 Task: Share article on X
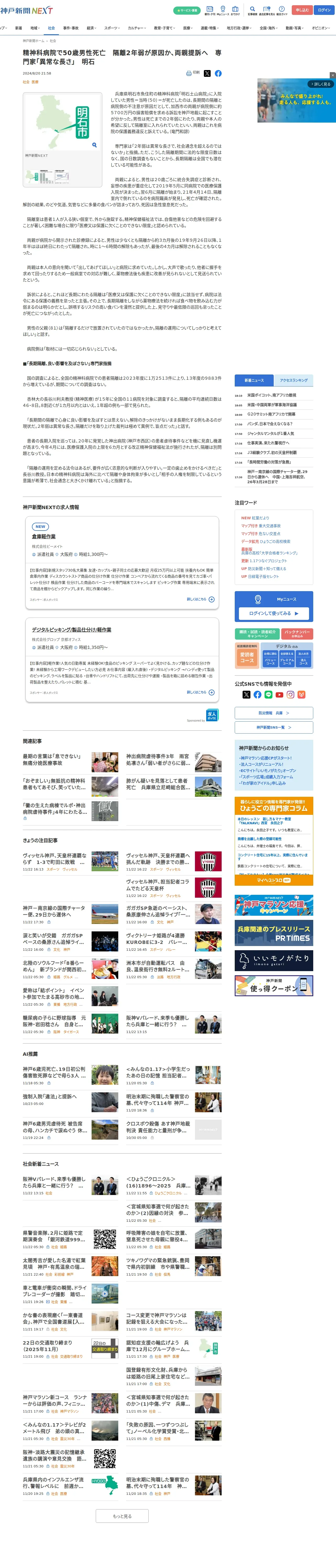click(207, 73)
